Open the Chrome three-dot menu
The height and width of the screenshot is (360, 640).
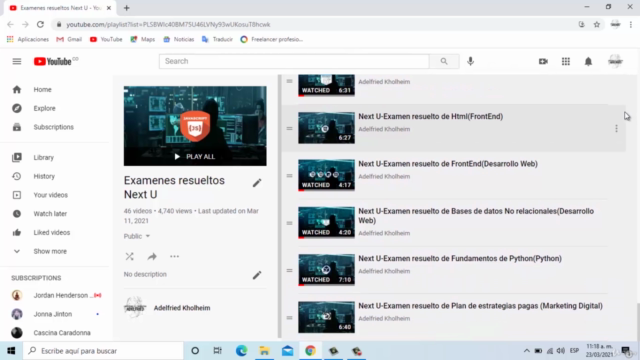631,24
